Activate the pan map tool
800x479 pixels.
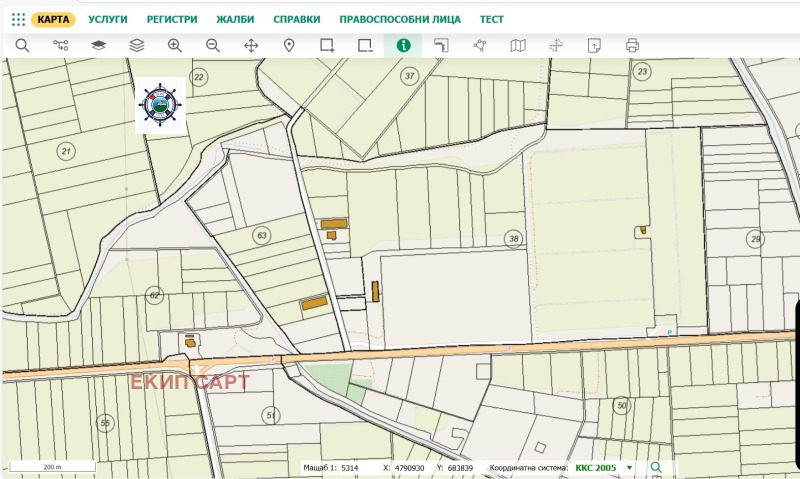[251, 45]
